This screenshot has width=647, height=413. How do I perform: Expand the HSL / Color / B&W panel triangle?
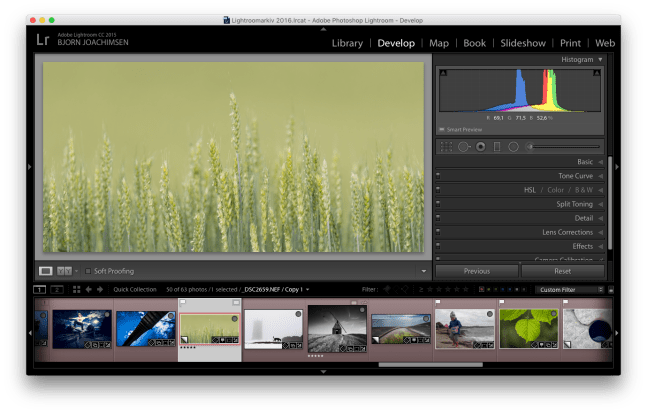pos(601,190)
